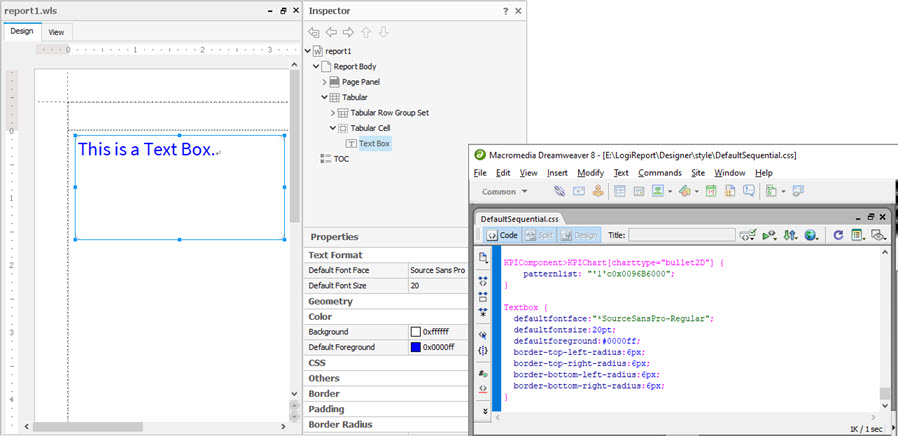Click the Email Link icon in Dreamweaver
The image size is (898, 436).
[578, 191]
